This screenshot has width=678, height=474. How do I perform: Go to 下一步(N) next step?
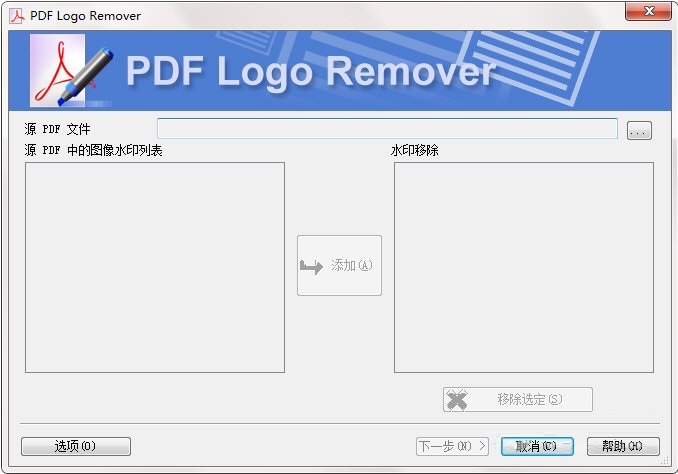tap(452, 446)
